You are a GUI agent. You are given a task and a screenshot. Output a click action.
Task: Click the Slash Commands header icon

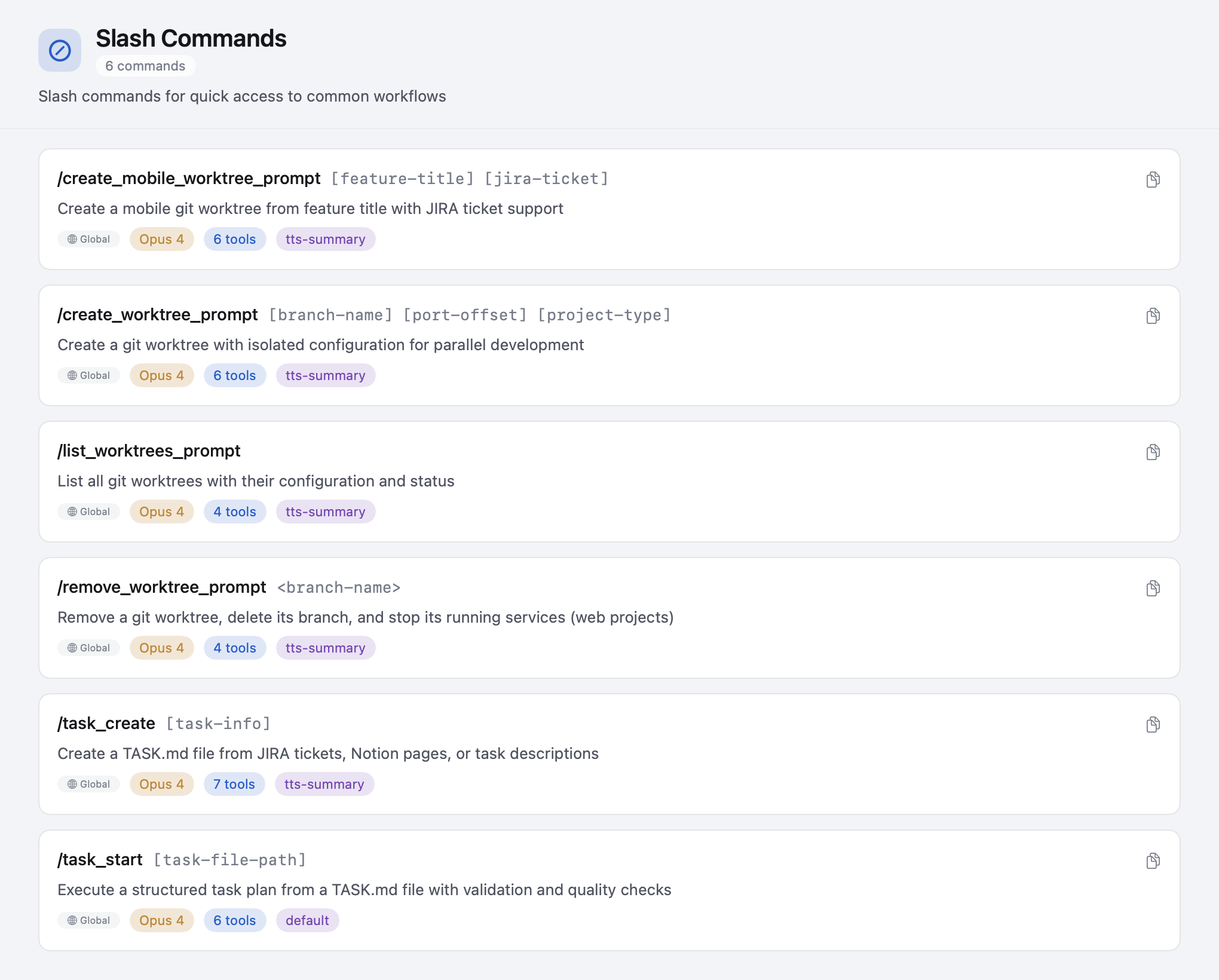[x=59, y=50]
